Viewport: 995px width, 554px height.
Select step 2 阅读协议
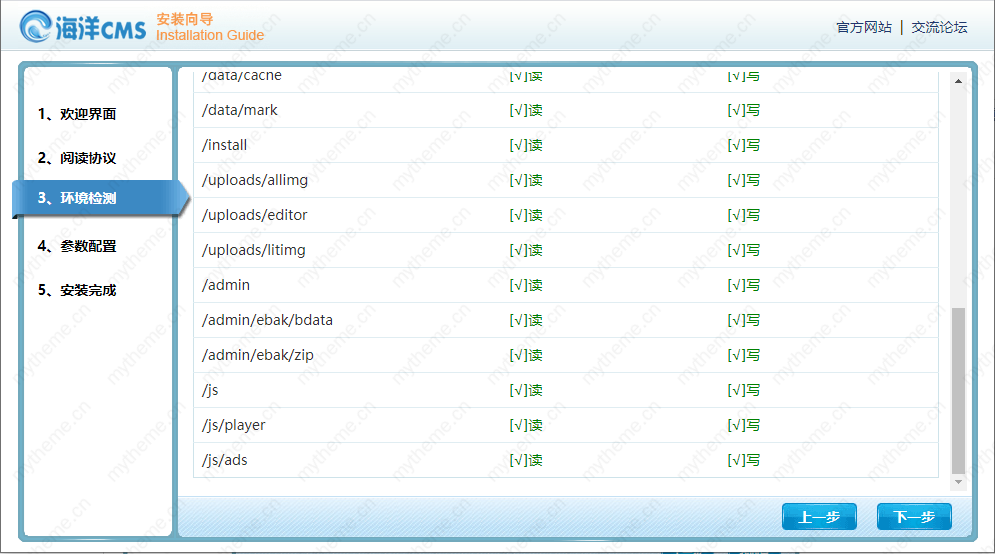[77, 158]
